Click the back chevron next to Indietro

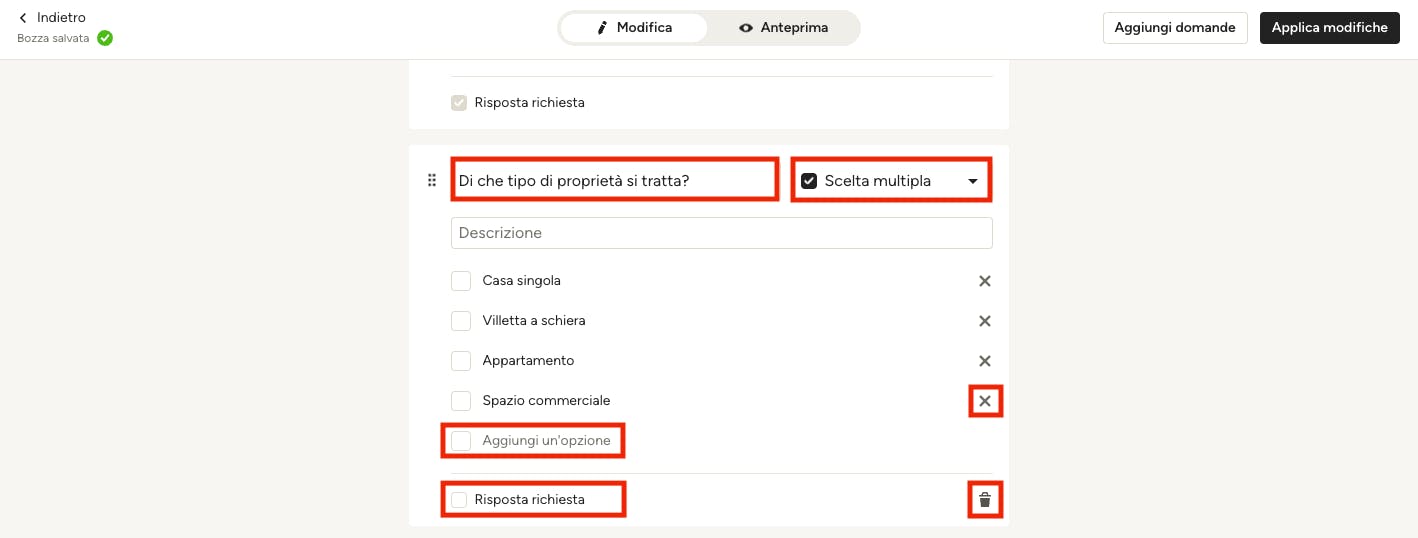coord(23,18)
